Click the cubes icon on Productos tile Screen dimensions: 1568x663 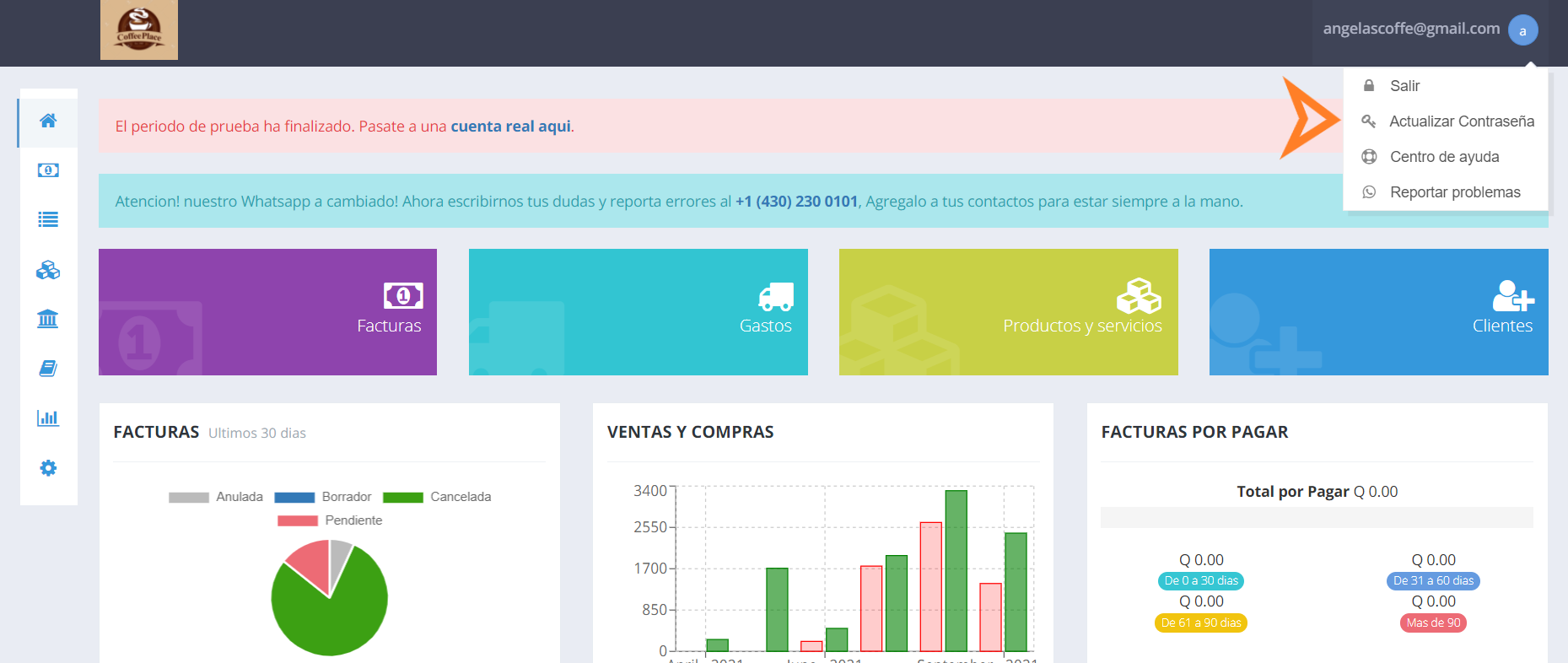tap(1139, 296)
